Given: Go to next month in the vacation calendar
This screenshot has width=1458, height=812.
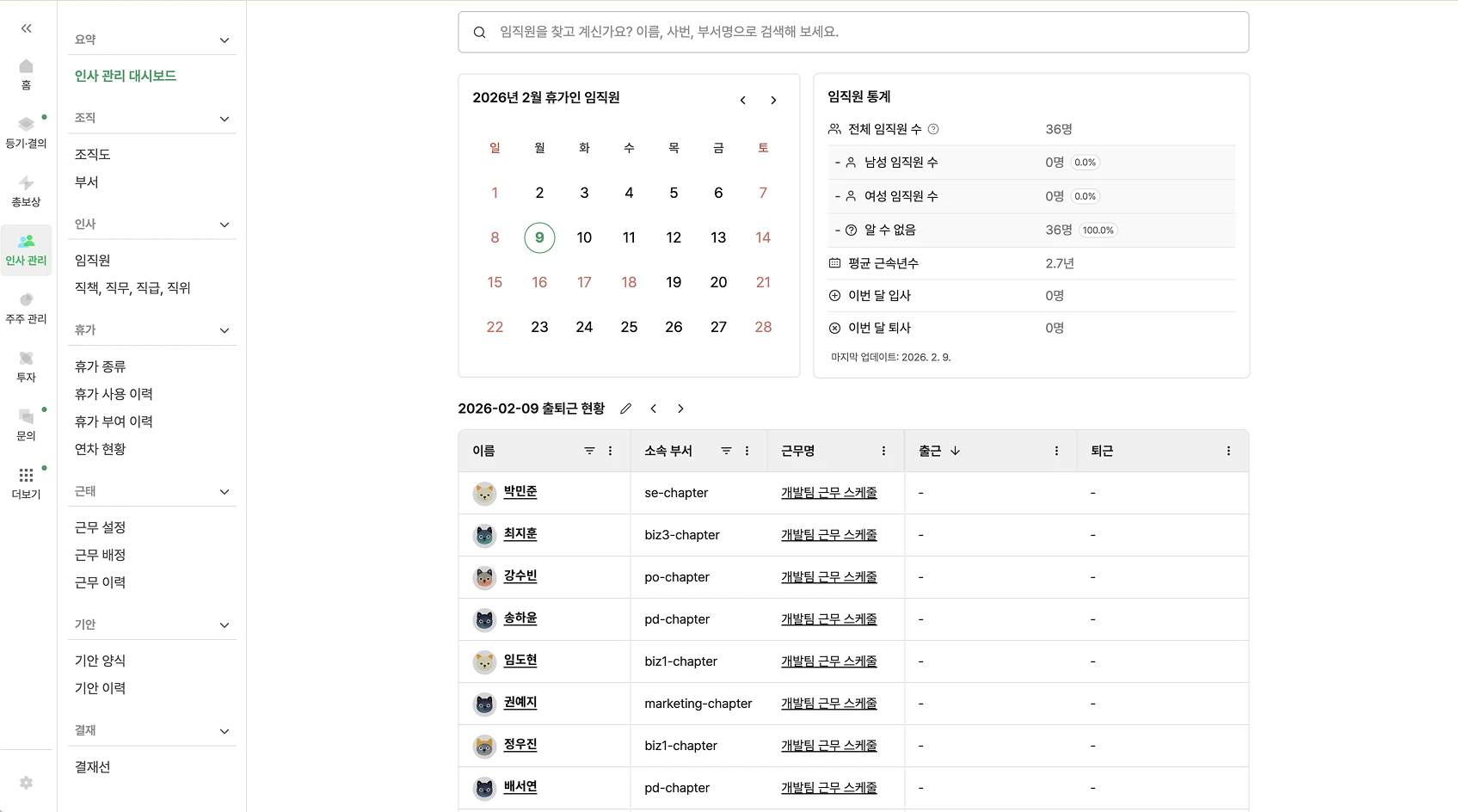Looking at the screenshot, I should pyautogui.click(x=773, y=100).
